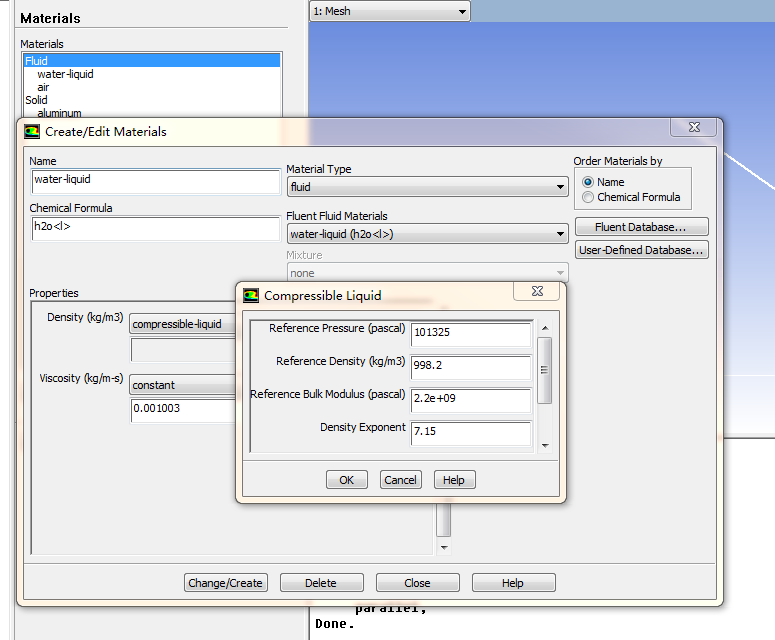Click Reference Bulk Modulus field 2.2e+09

tap(471, 399)
